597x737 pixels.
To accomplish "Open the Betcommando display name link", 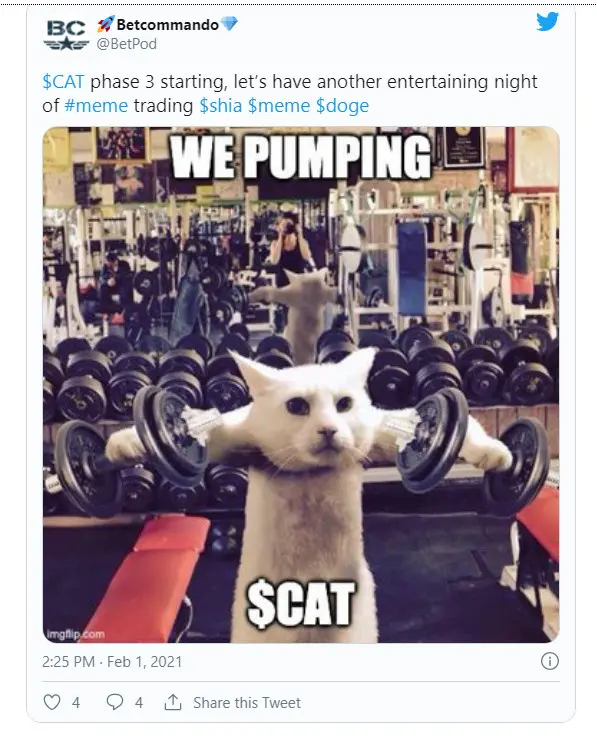I will click(x=167, y=24).
